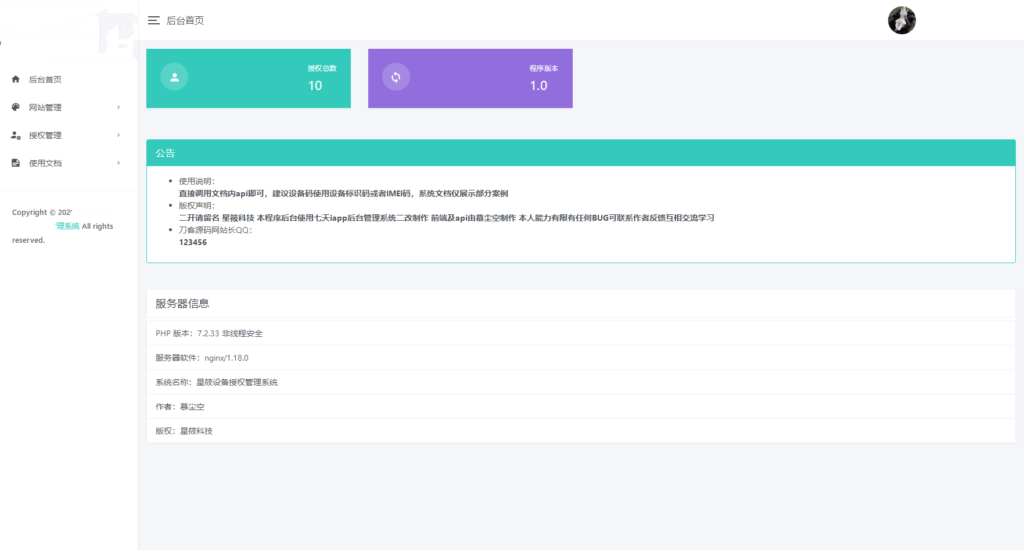Open the user avatar menu
Image resolution: width=1024 pixels, height=550 pixels.
tap(901, 20)
